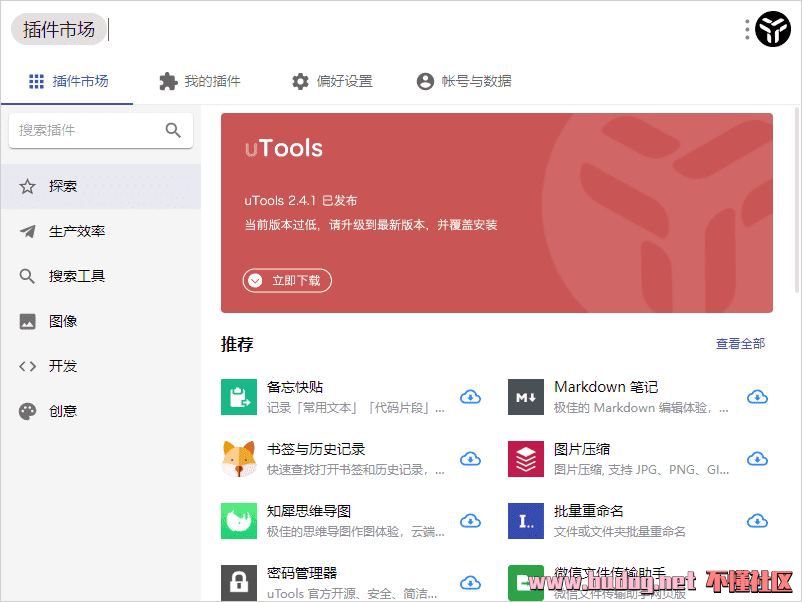Click the 插件市场 tag in the top input bar
Image resolution: width=802 pixels, height=602 pixels.
(58, 29)
